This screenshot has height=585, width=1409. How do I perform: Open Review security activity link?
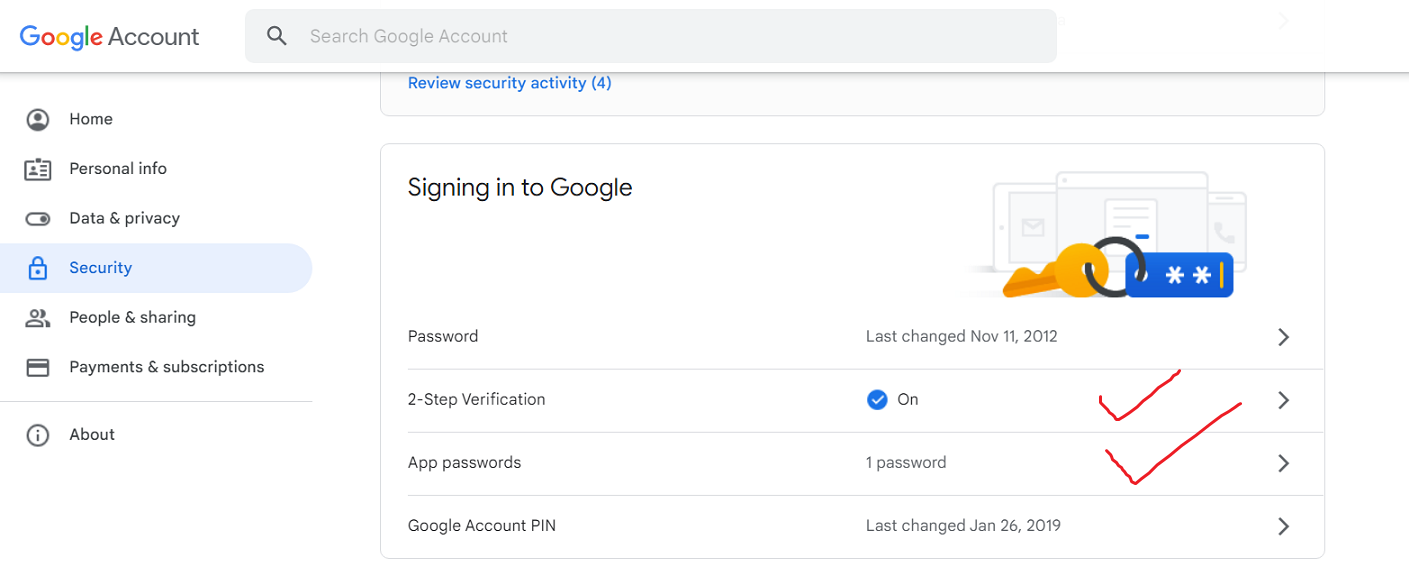[510, 82]
